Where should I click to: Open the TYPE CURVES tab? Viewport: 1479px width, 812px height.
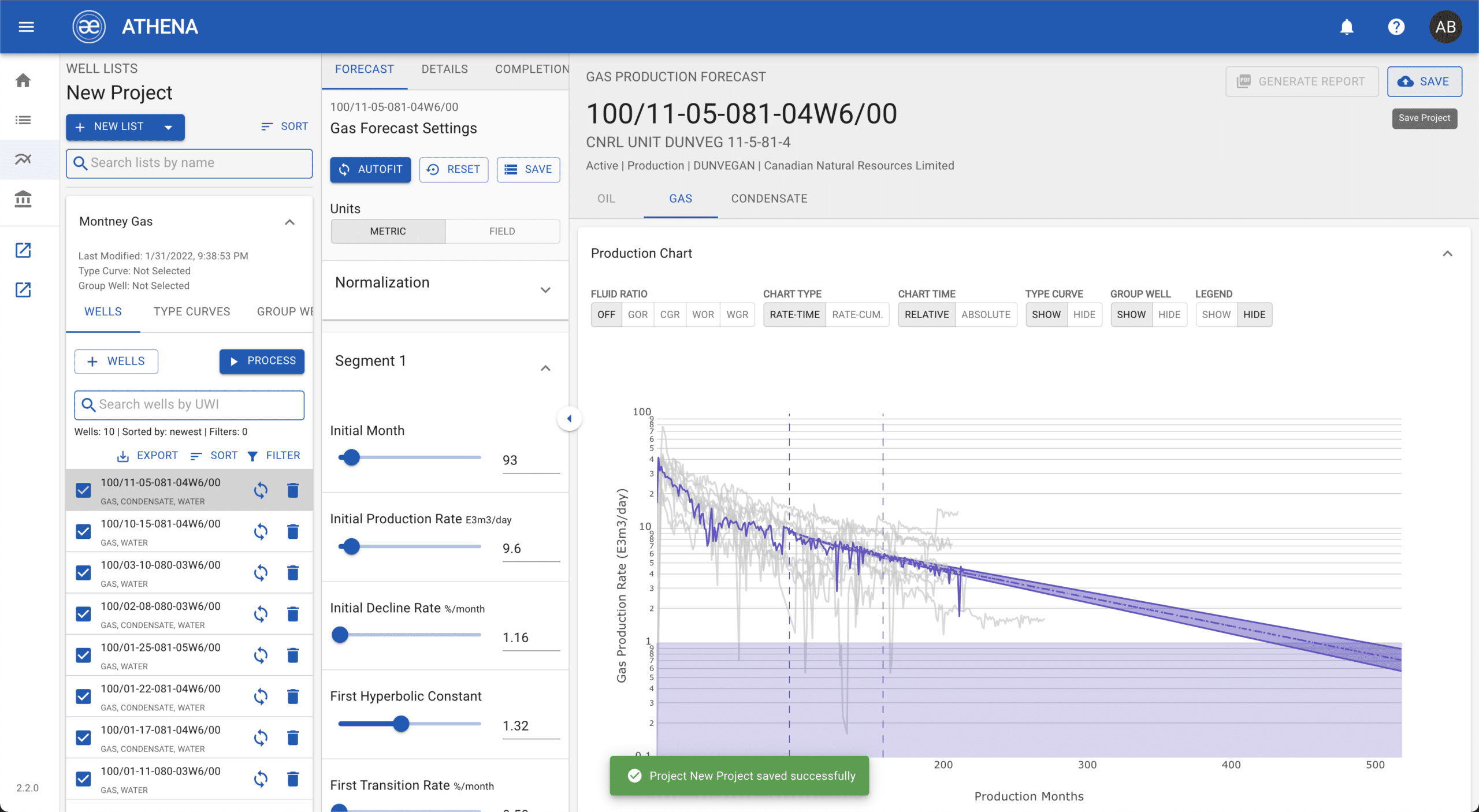(191, 312)
